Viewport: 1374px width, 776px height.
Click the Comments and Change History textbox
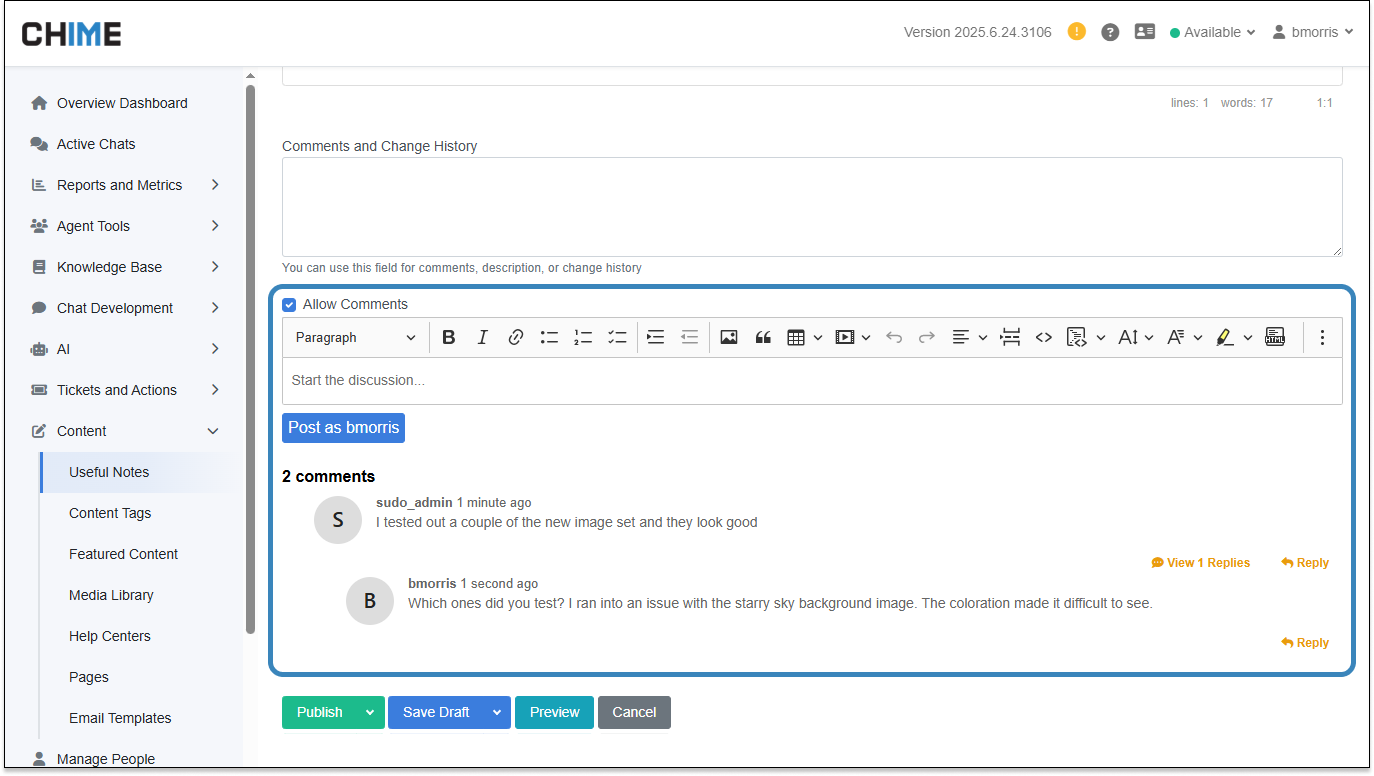coord(812,207)
